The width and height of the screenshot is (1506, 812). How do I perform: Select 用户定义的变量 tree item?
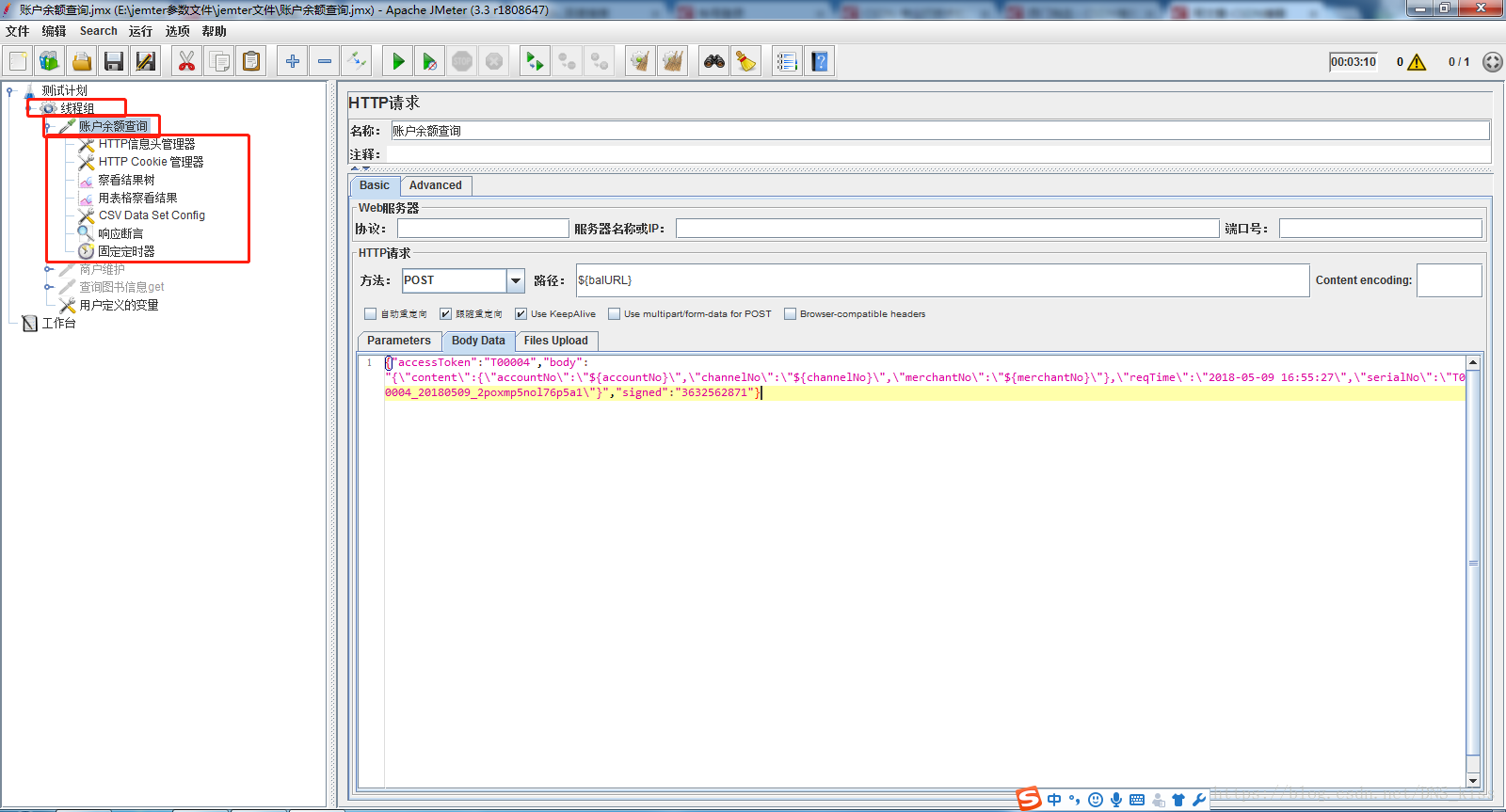tap(119, 305)
